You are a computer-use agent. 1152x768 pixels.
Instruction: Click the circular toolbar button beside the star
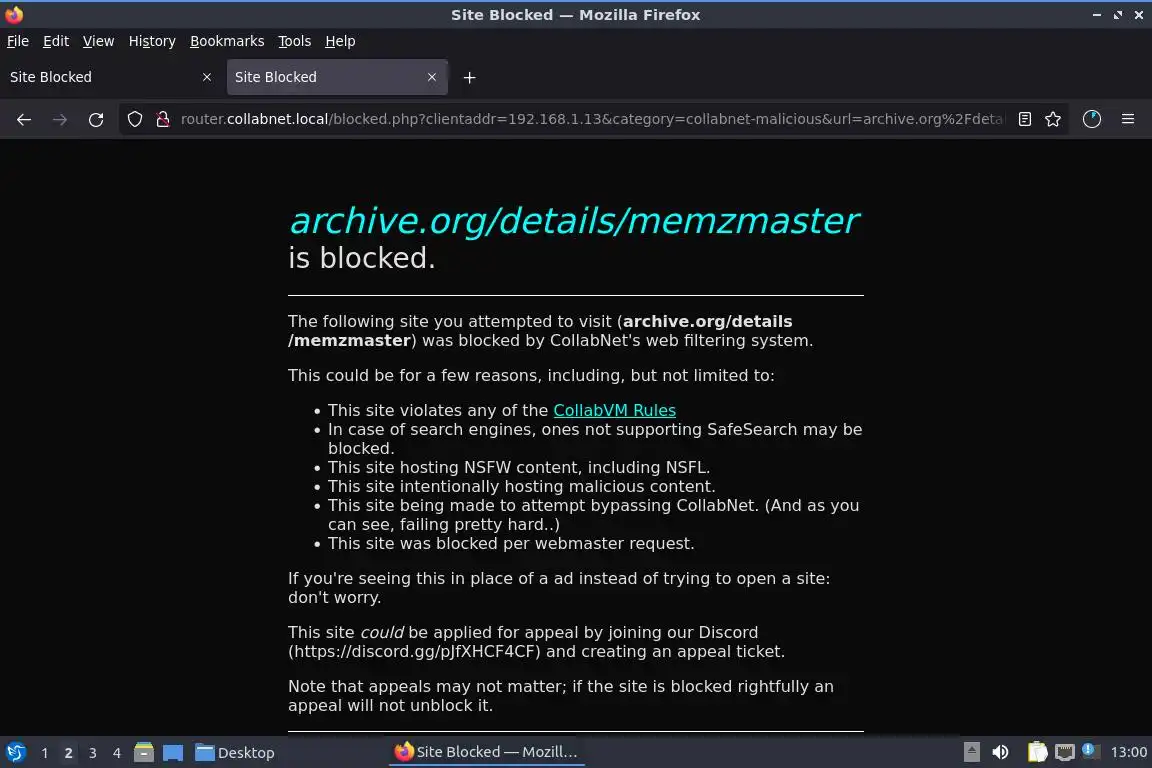[x=1092, y=119]
